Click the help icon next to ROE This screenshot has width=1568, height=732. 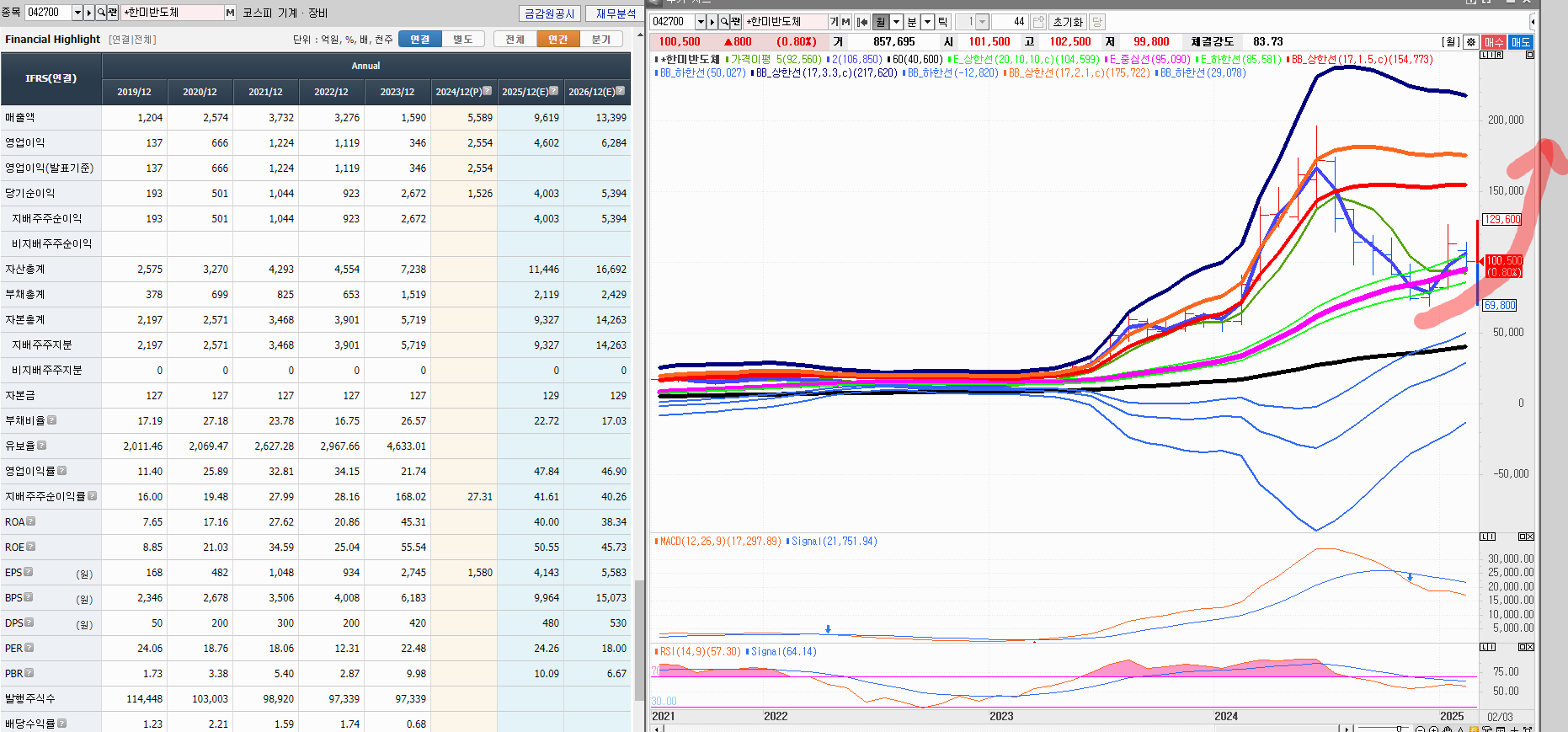[x=31, y=547]
